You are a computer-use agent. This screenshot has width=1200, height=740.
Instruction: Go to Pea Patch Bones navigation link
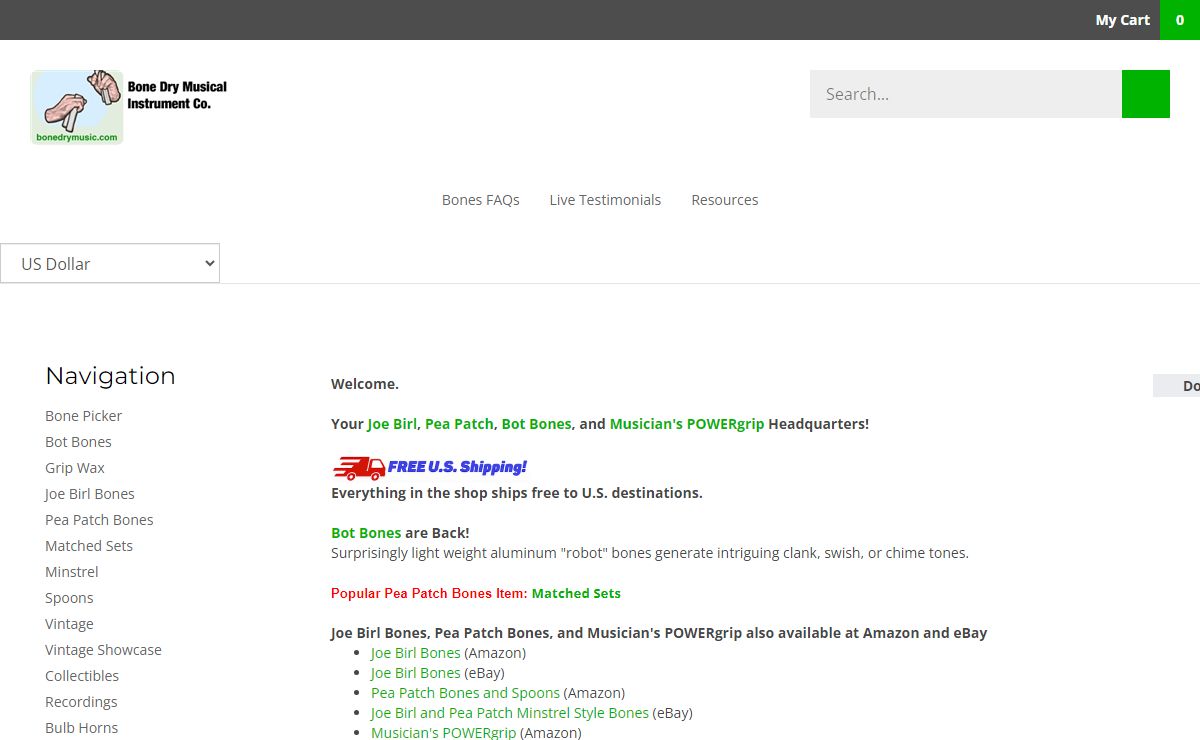pyautogui.click(x=99, y=520)
